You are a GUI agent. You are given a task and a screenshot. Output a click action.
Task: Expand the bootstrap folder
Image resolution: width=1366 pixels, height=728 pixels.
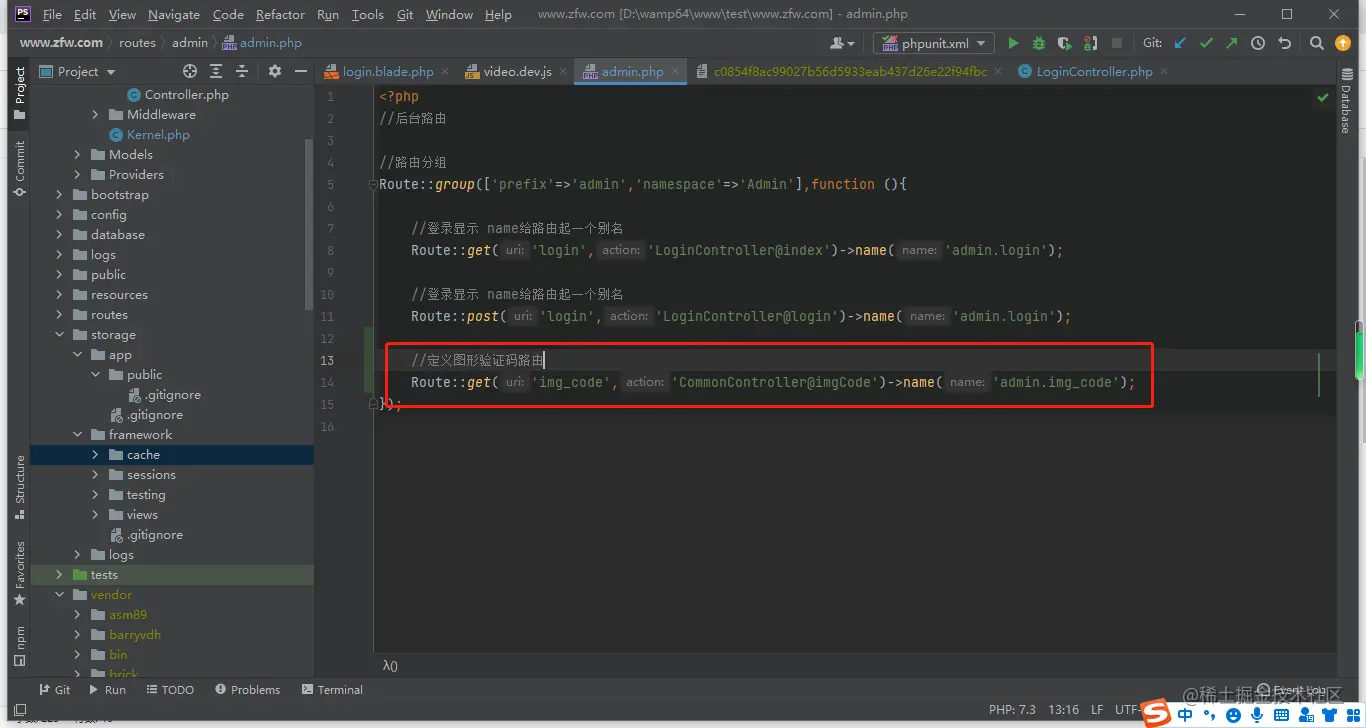pos(60,195)
